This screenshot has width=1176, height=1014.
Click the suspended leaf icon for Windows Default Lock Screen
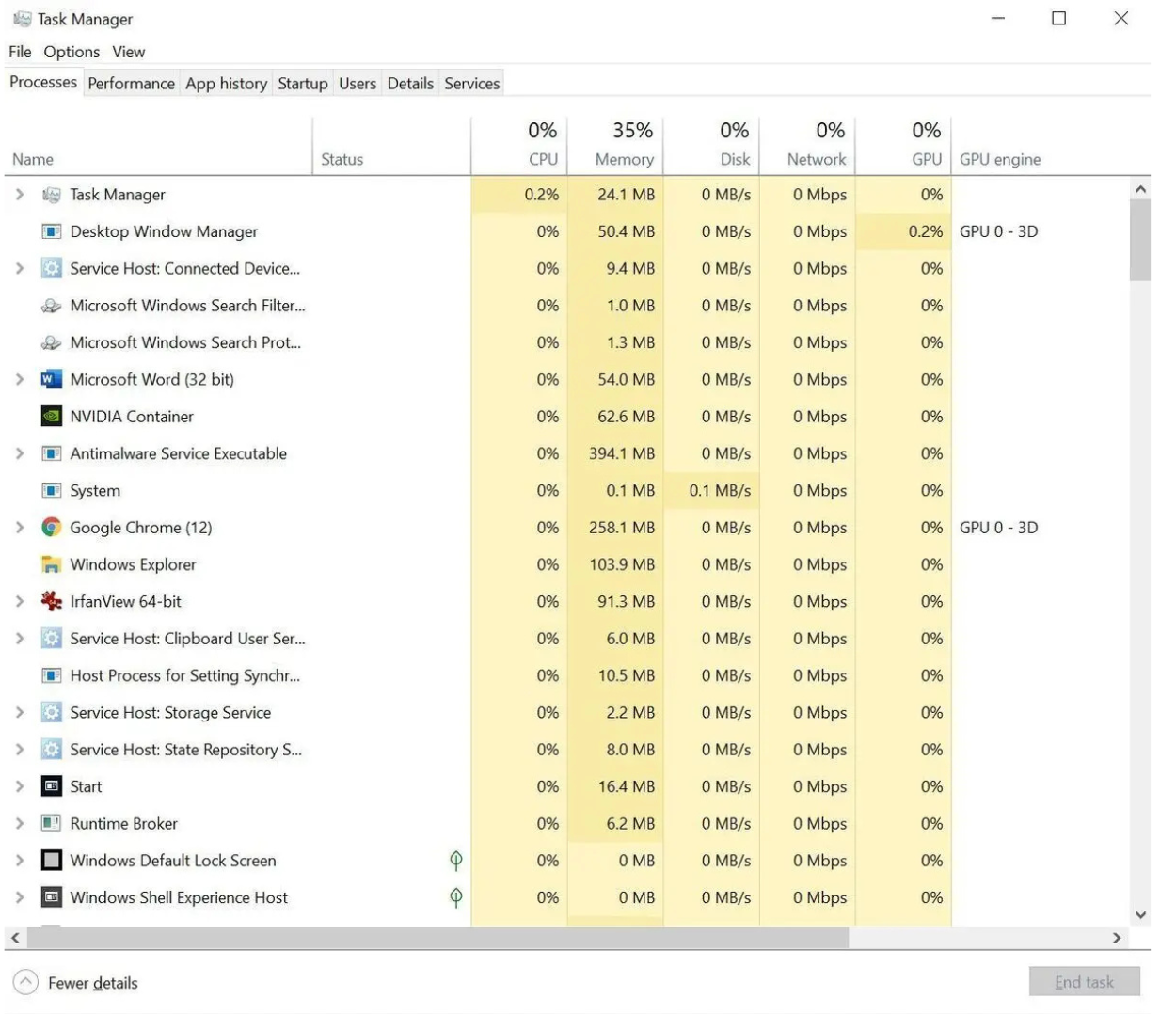click(x=456, y=861)
